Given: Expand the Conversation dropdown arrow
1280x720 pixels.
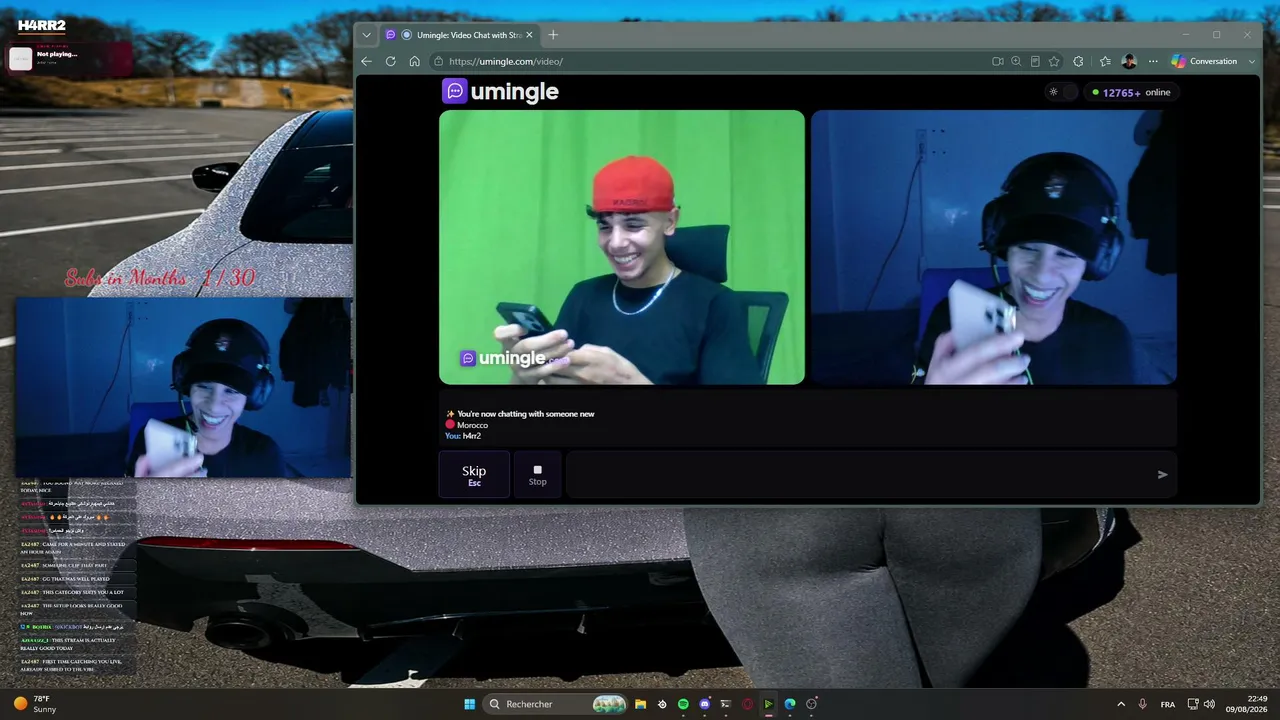Looking at the screenshot, I should pyautogui.click(x=1252, y=61).
